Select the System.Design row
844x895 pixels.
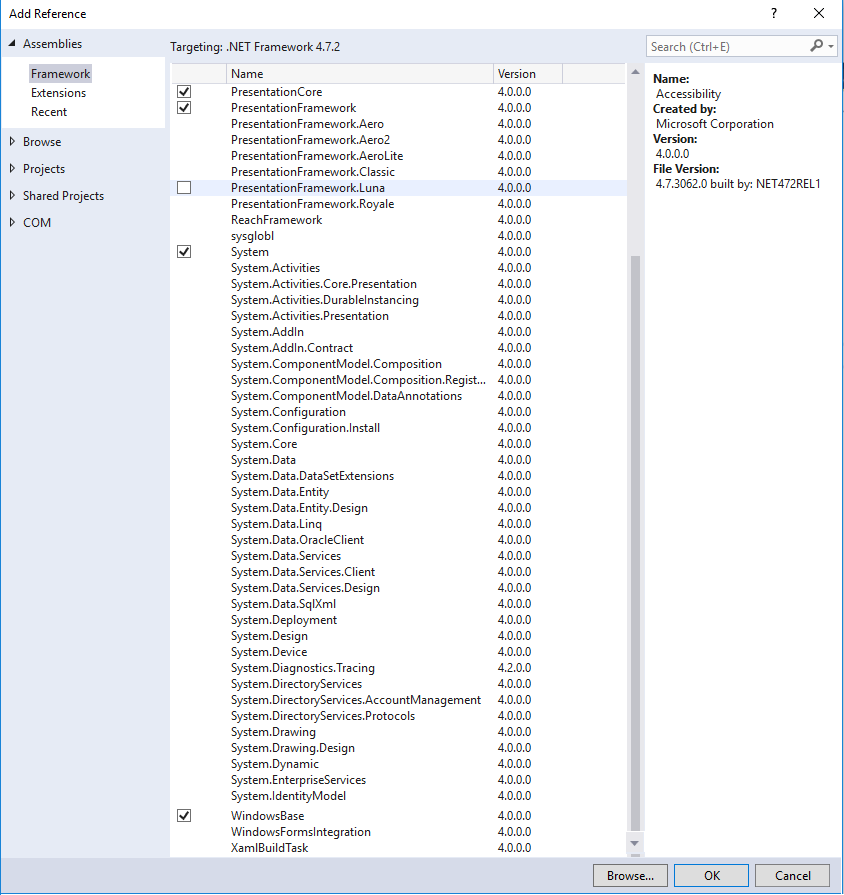click(398, 635)
